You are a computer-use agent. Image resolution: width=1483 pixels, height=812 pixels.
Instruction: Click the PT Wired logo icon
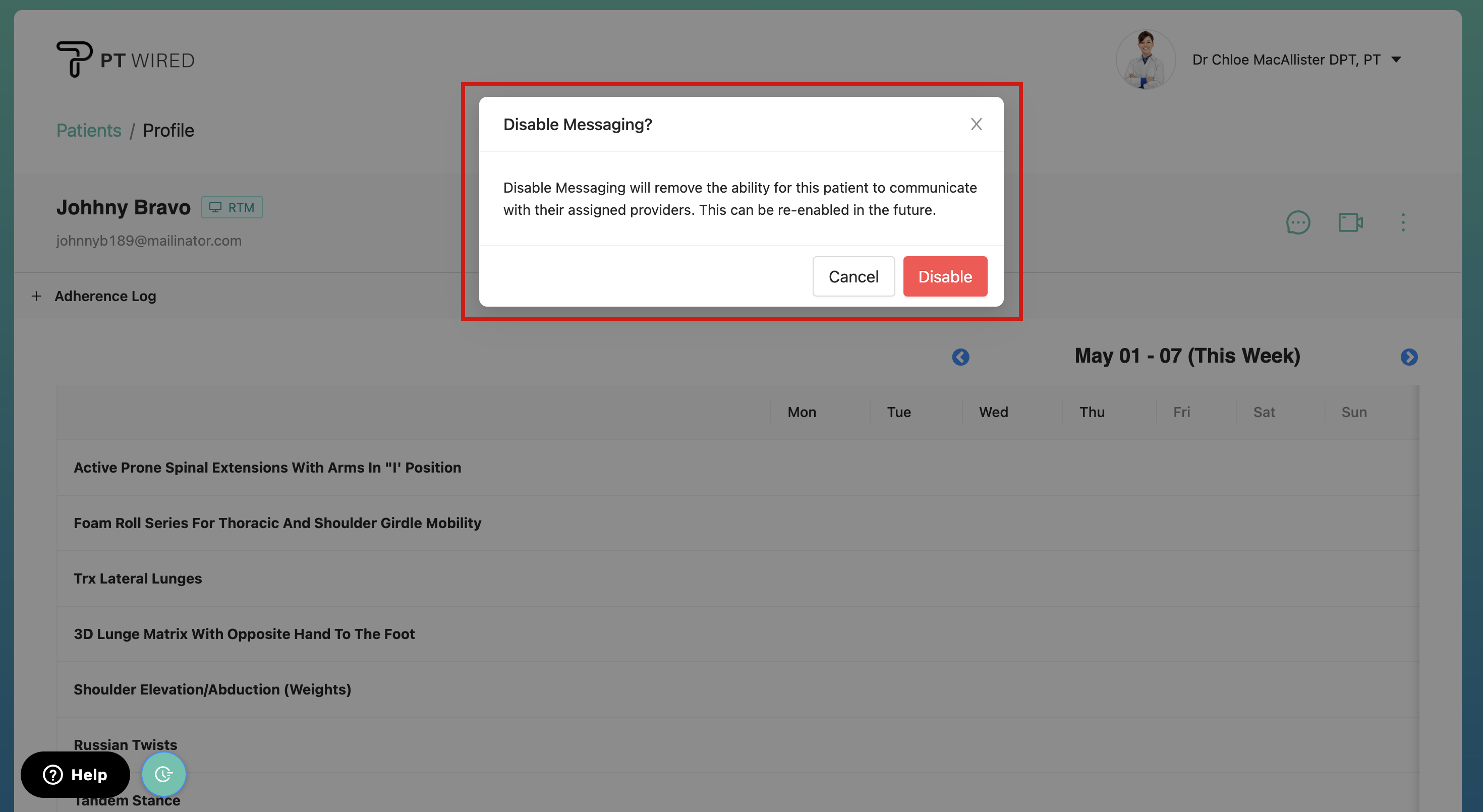pyautogui.click(x=74, y=59)
